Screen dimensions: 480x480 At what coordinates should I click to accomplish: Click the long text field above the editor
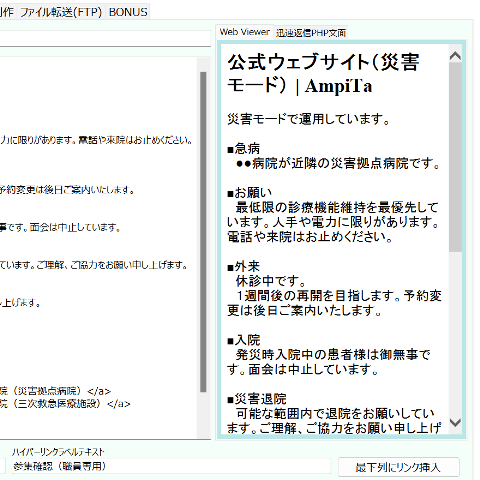[x=105, y=39]
